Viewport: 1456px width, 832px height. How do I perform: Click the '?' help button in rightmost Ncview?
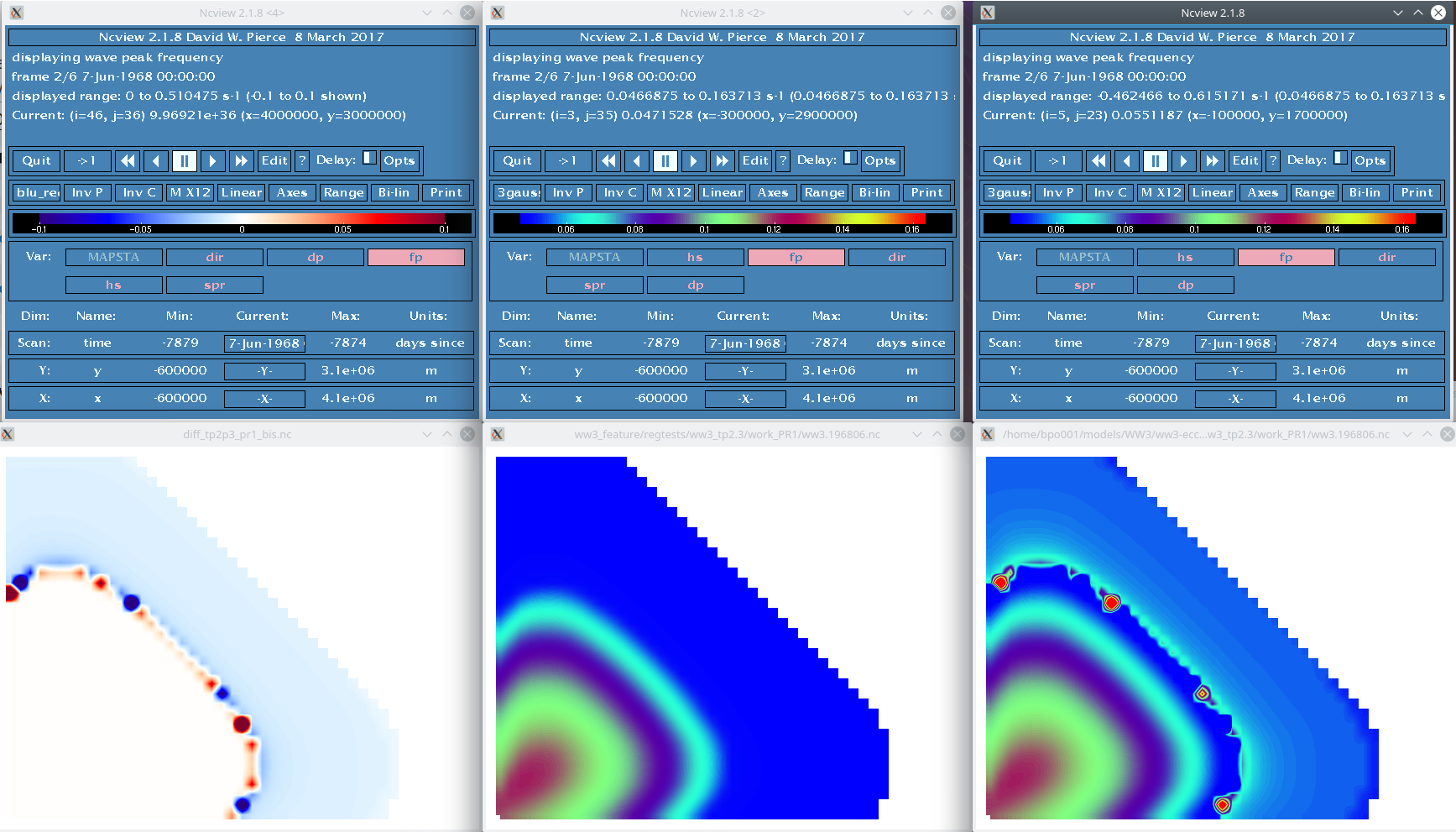click(1274, 160)
